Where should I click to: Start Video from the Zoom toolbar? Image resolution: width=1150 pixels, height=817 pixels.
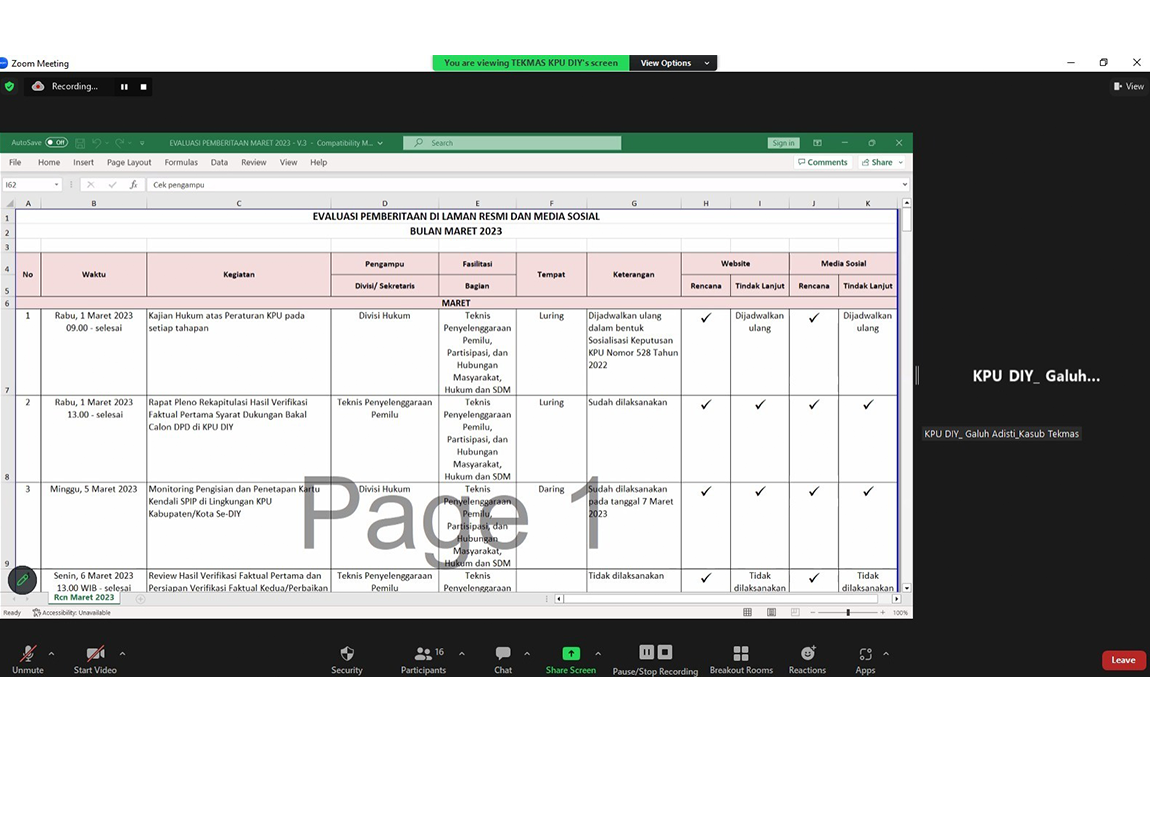[95, 654]
